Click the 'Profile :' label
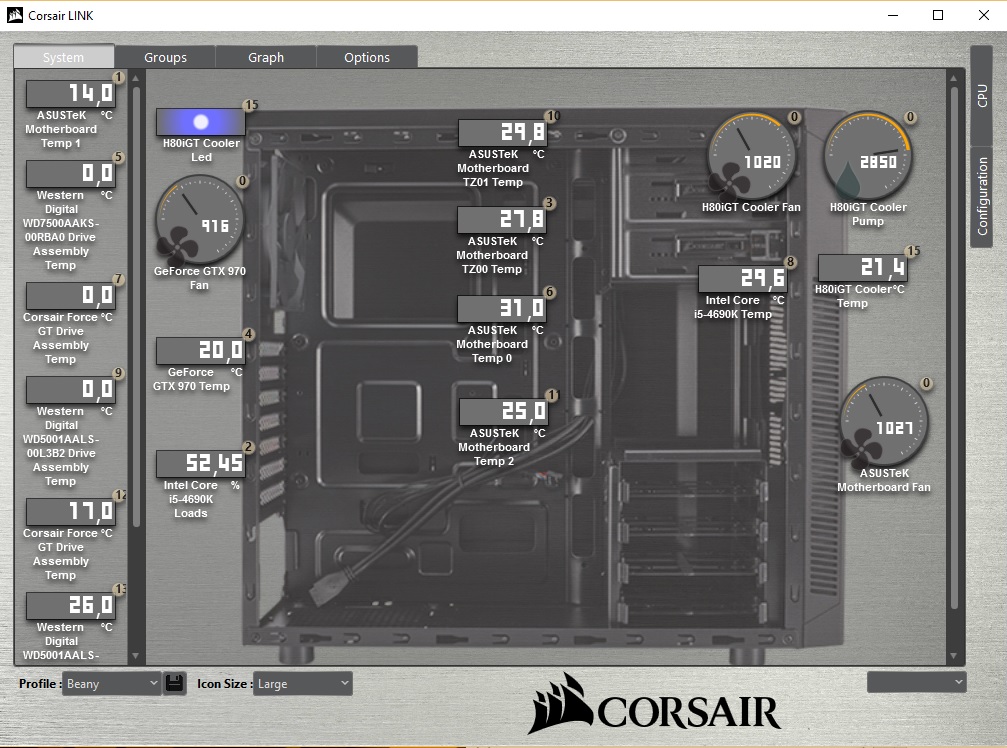1007x748 pixels. click(x=40, y=683)
